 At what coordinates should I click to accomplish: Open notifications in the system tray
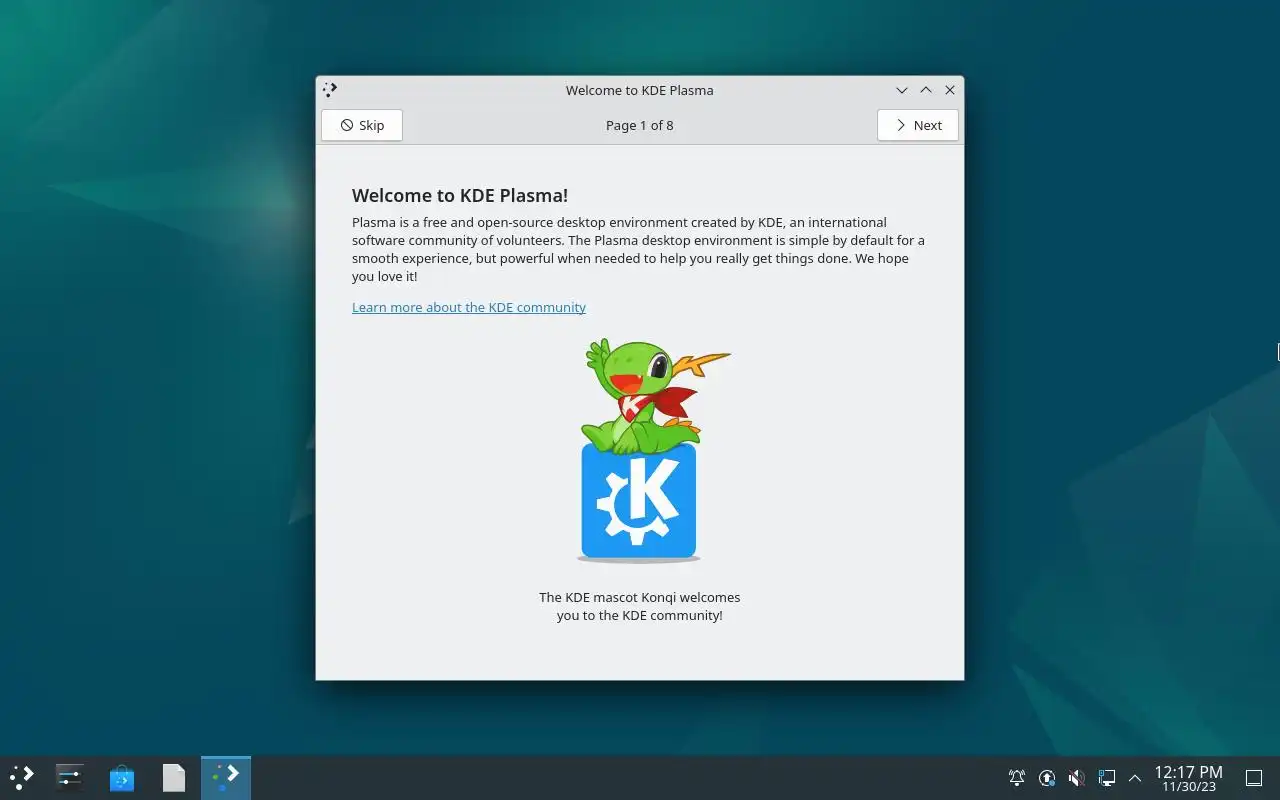[x=1017, y=777]
